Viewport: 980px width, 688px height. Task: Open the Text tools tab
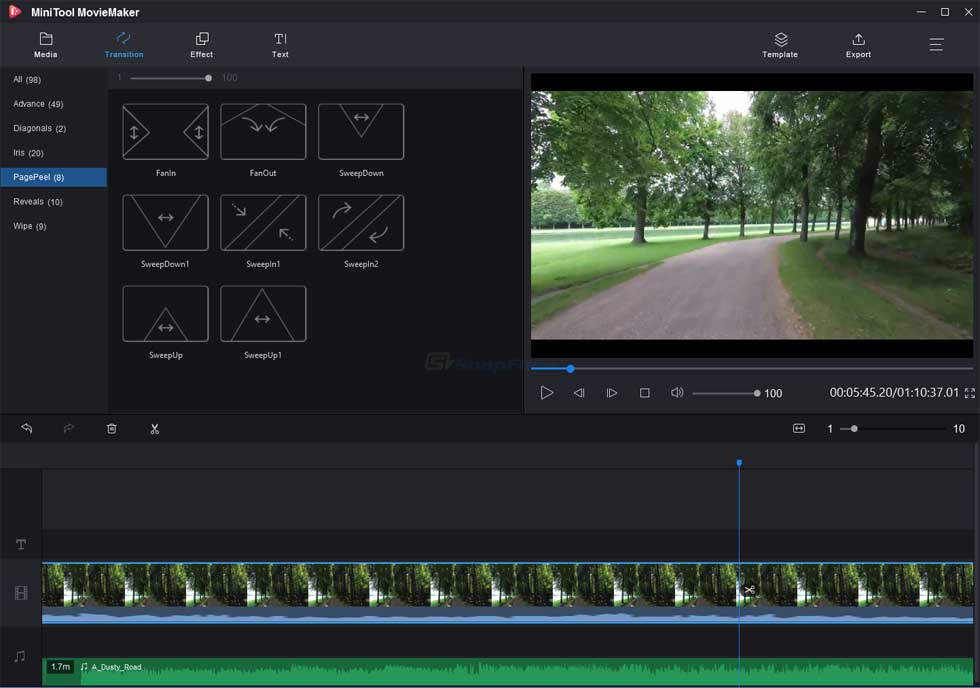280,45
